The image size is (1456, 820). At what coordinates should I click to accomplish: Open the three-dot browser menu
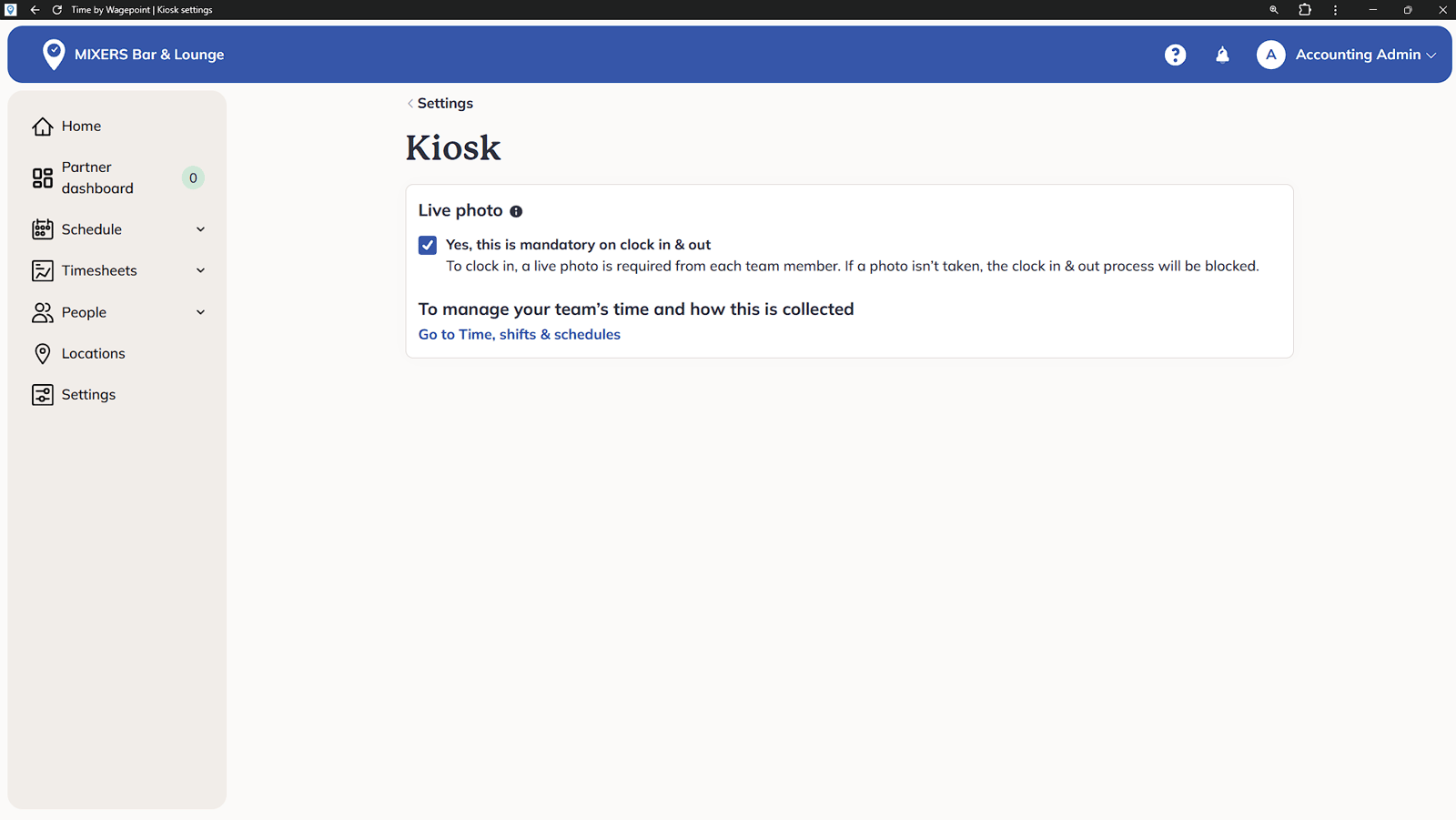(x=1335, y=10)
